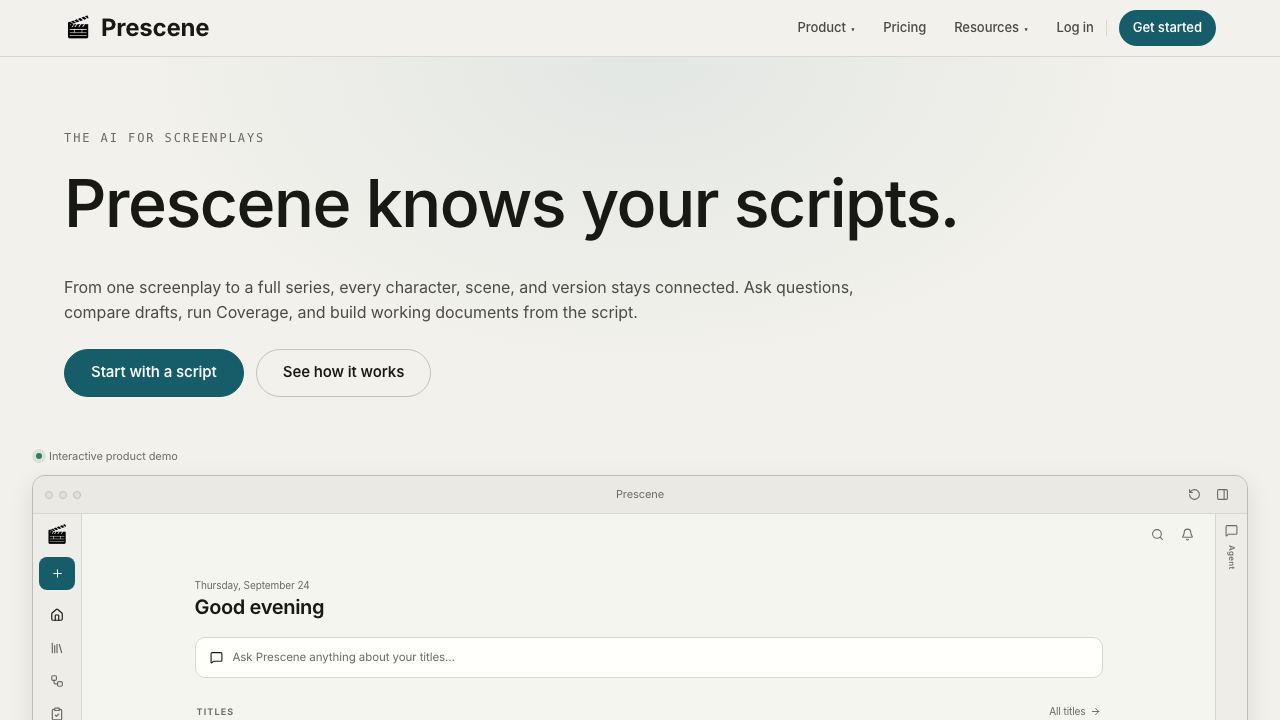Open the clapperboard icon in the demo sidebar
The image size is (1280, 720).
pyautogui.click(x=57, y=535)
